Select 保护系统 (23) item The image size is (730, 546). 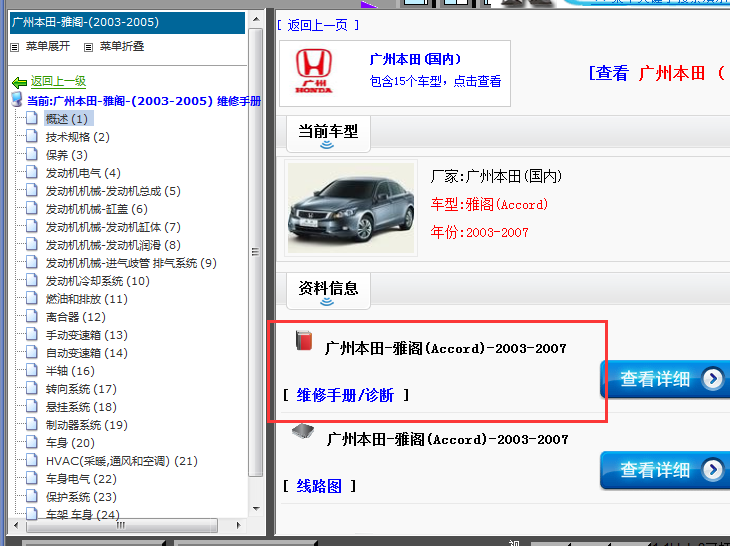pos(81,497)
